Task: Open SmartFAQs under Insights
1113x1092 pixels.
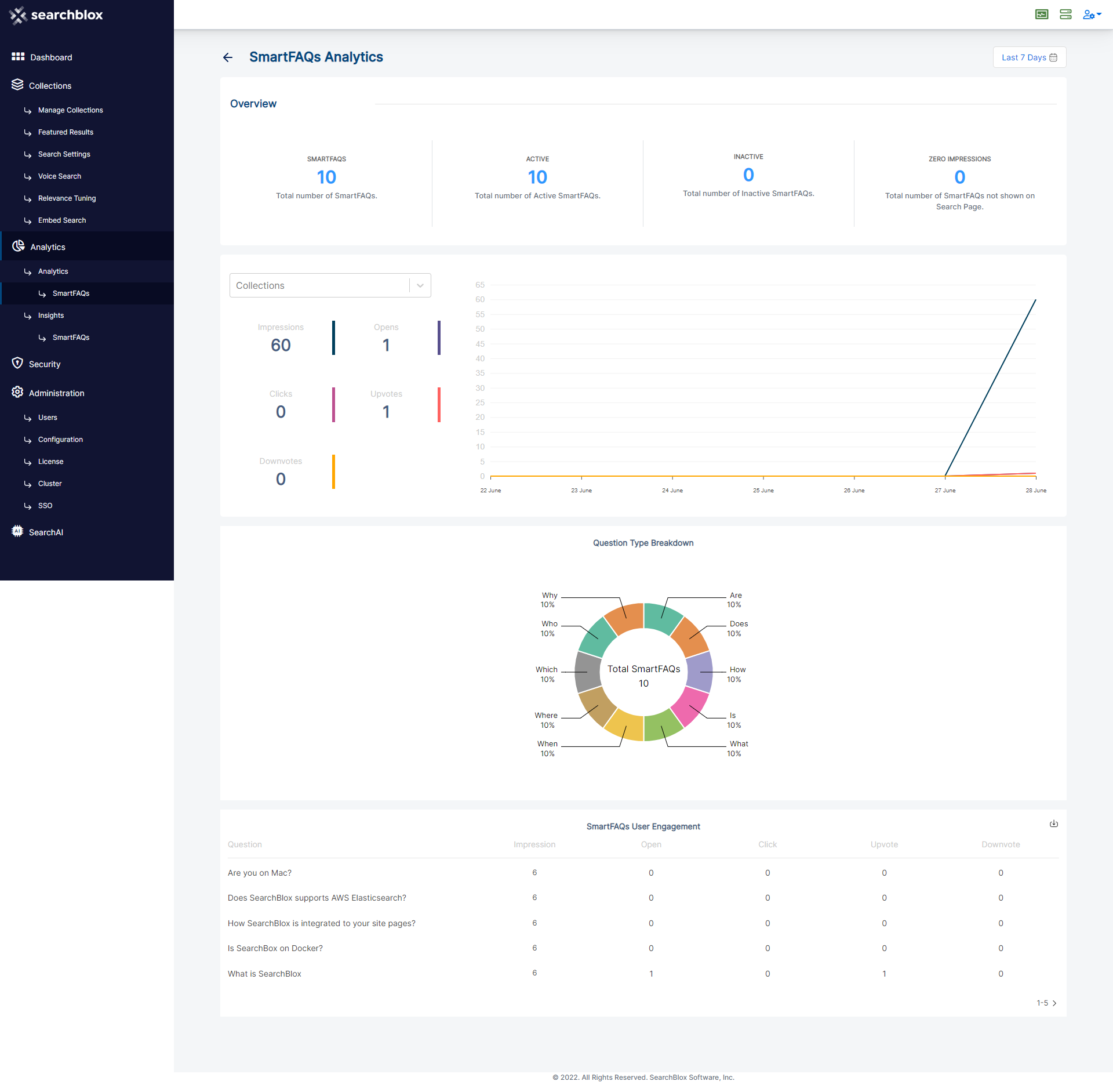Action: coord(71,338)
